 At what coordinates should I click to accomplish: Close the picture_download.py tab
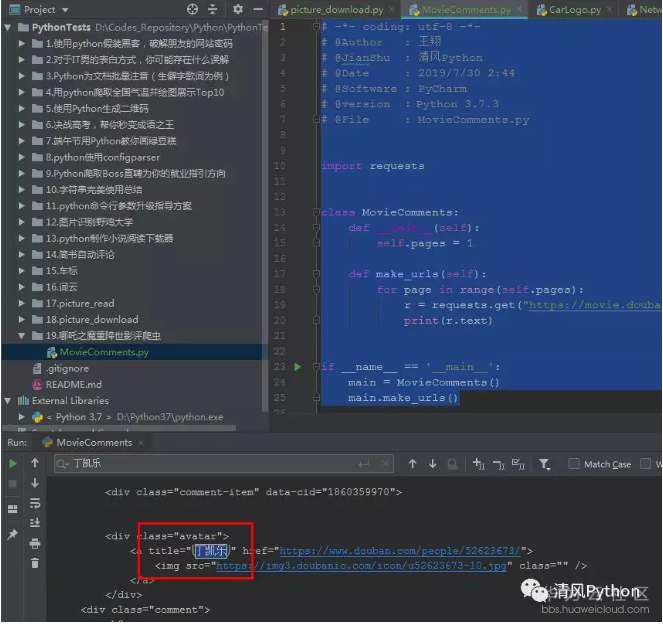[392, 9]
